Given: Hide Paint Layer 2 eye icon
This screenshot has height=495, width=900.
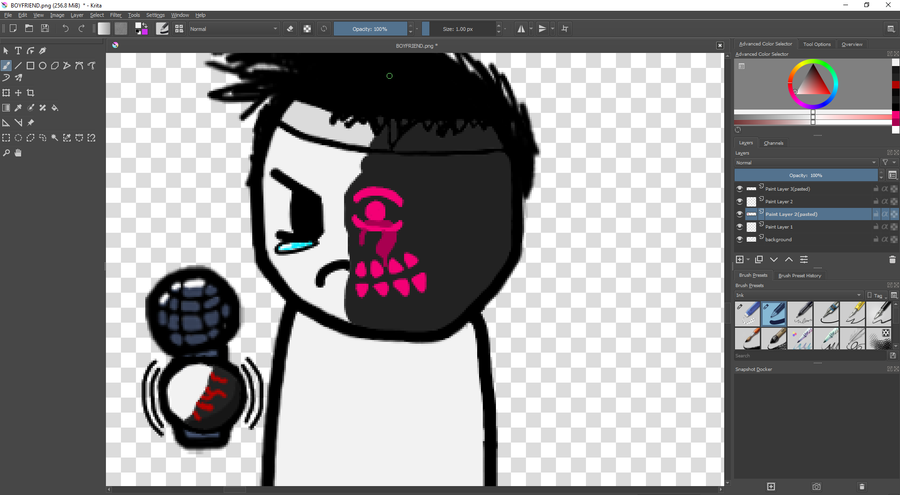Looking at the screenshot, I should 739,202.
